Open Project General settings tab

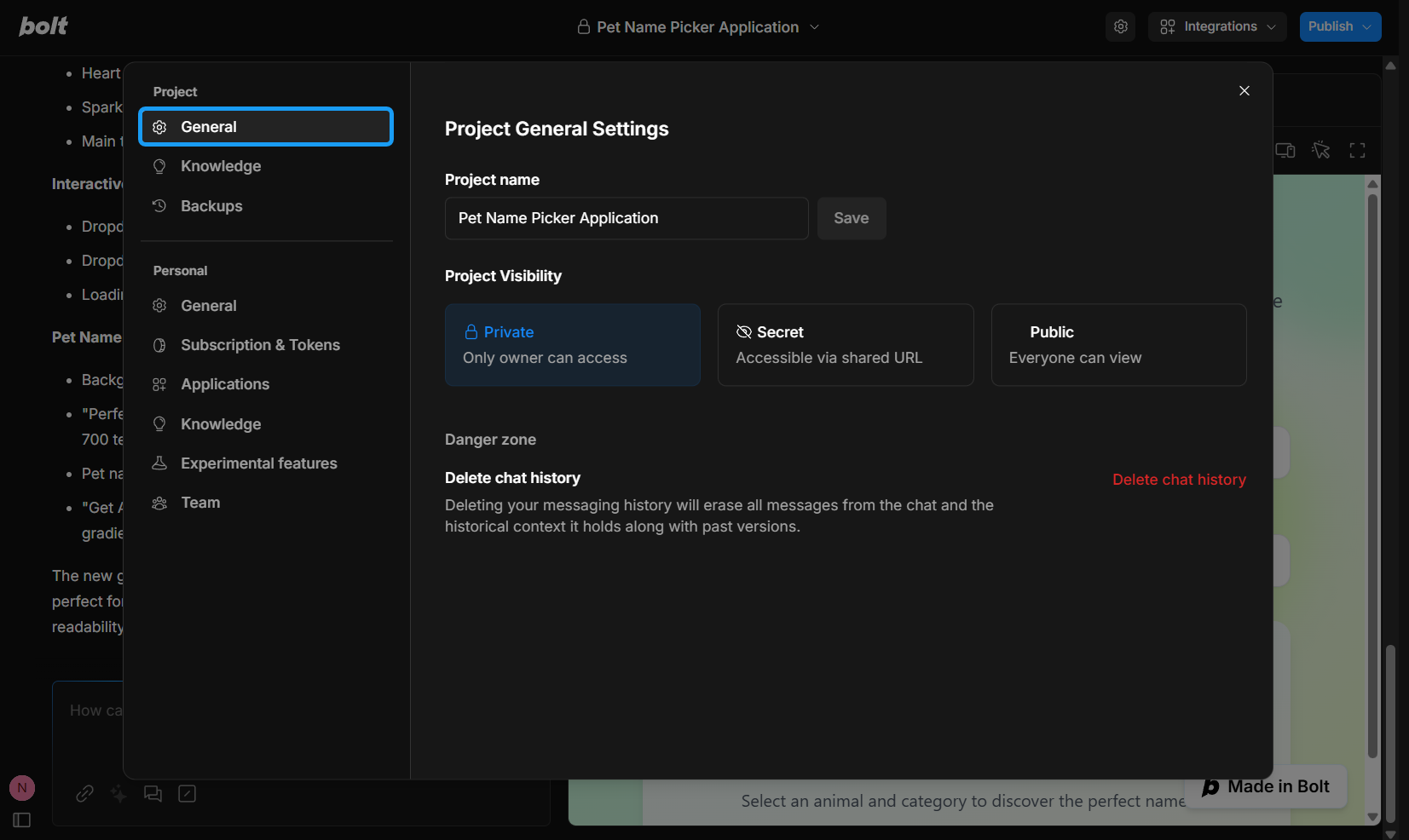click(266, 127)
